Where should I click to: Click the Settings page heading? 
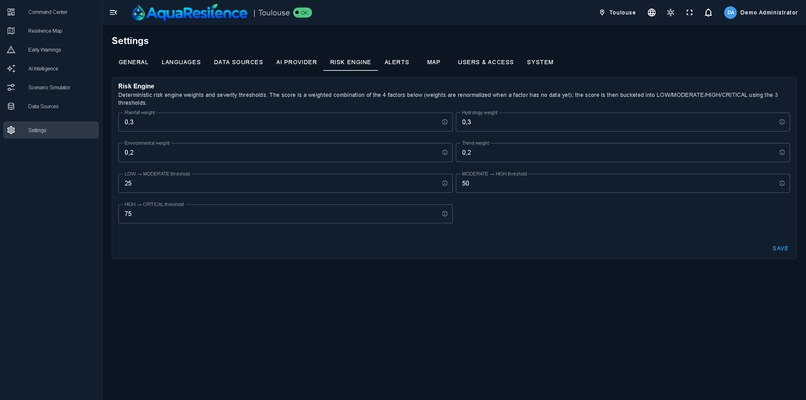pos(130,41)
